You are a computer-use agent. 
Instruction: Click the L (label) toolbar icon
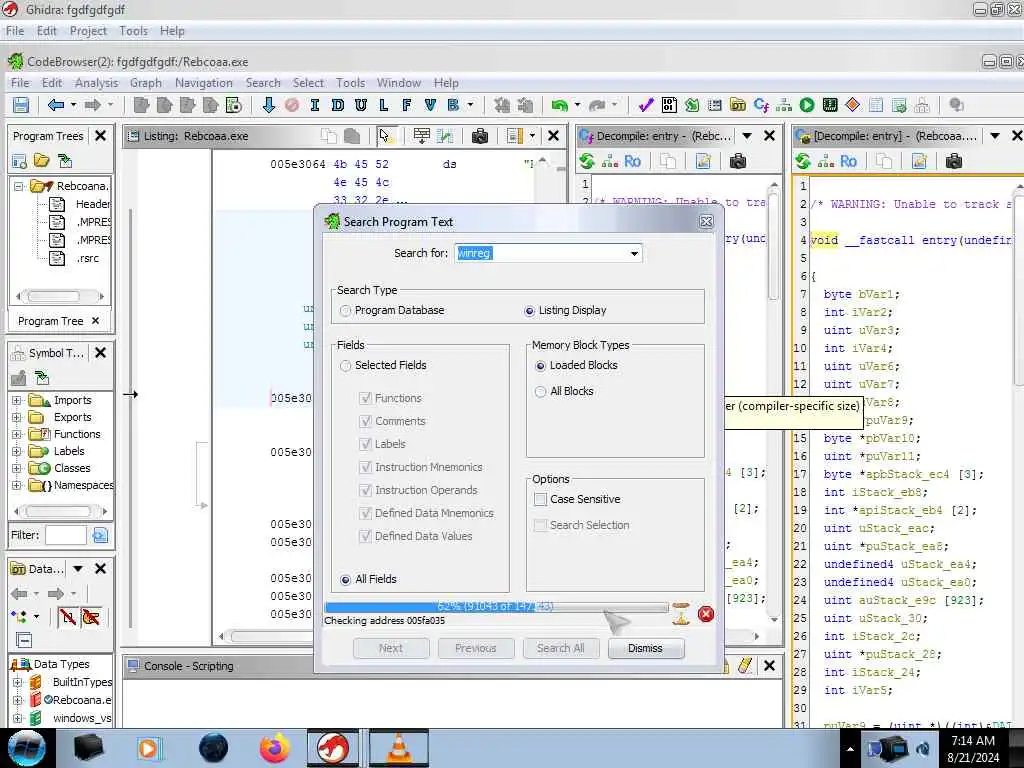383,105
